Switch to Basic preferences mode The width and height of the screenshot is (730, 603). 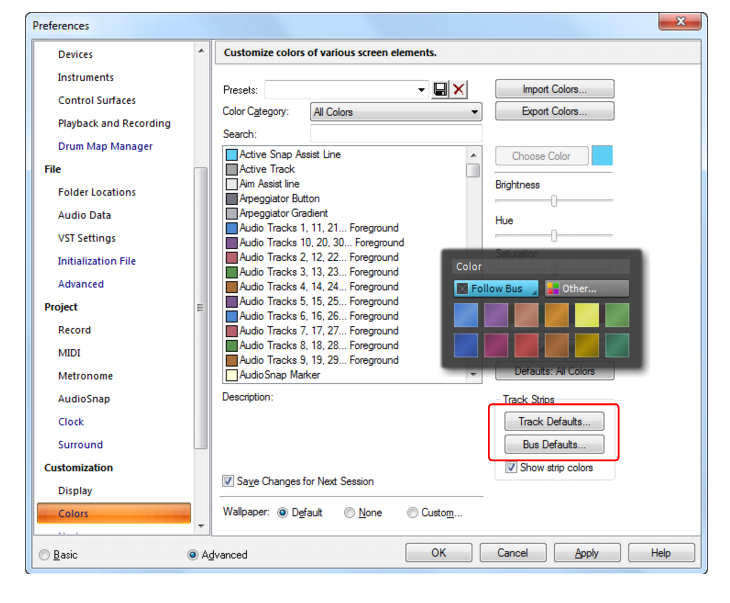pyautogui.click(x=44, y=555)
